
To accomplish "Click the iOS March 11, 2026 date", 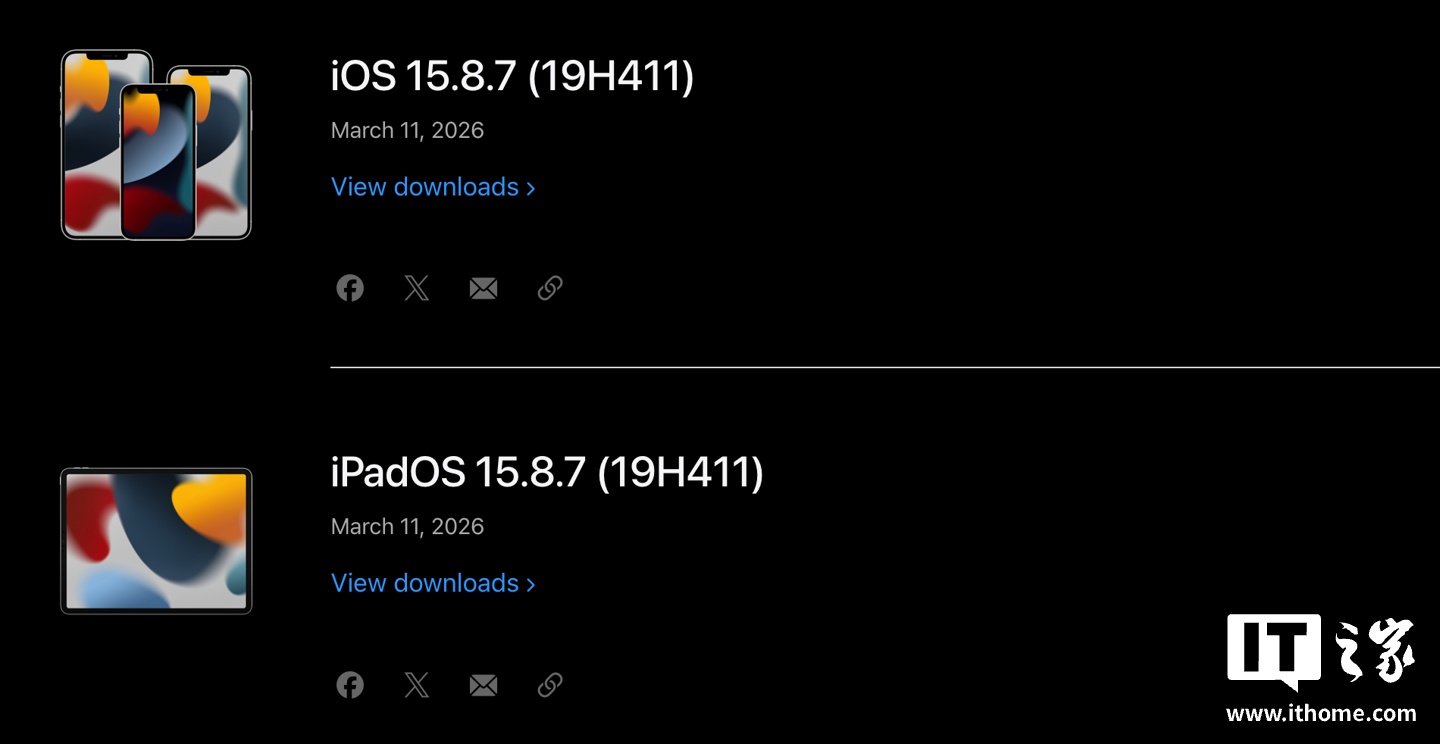I will pyautogui.click(x=407, y=130).
